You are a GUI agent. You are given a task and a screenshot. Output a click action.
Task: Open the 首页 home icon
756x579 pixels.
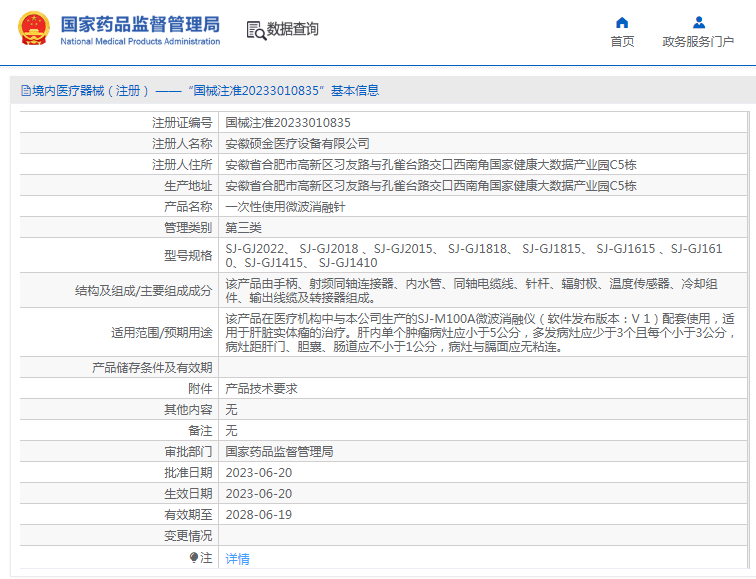tap(622, 23)
